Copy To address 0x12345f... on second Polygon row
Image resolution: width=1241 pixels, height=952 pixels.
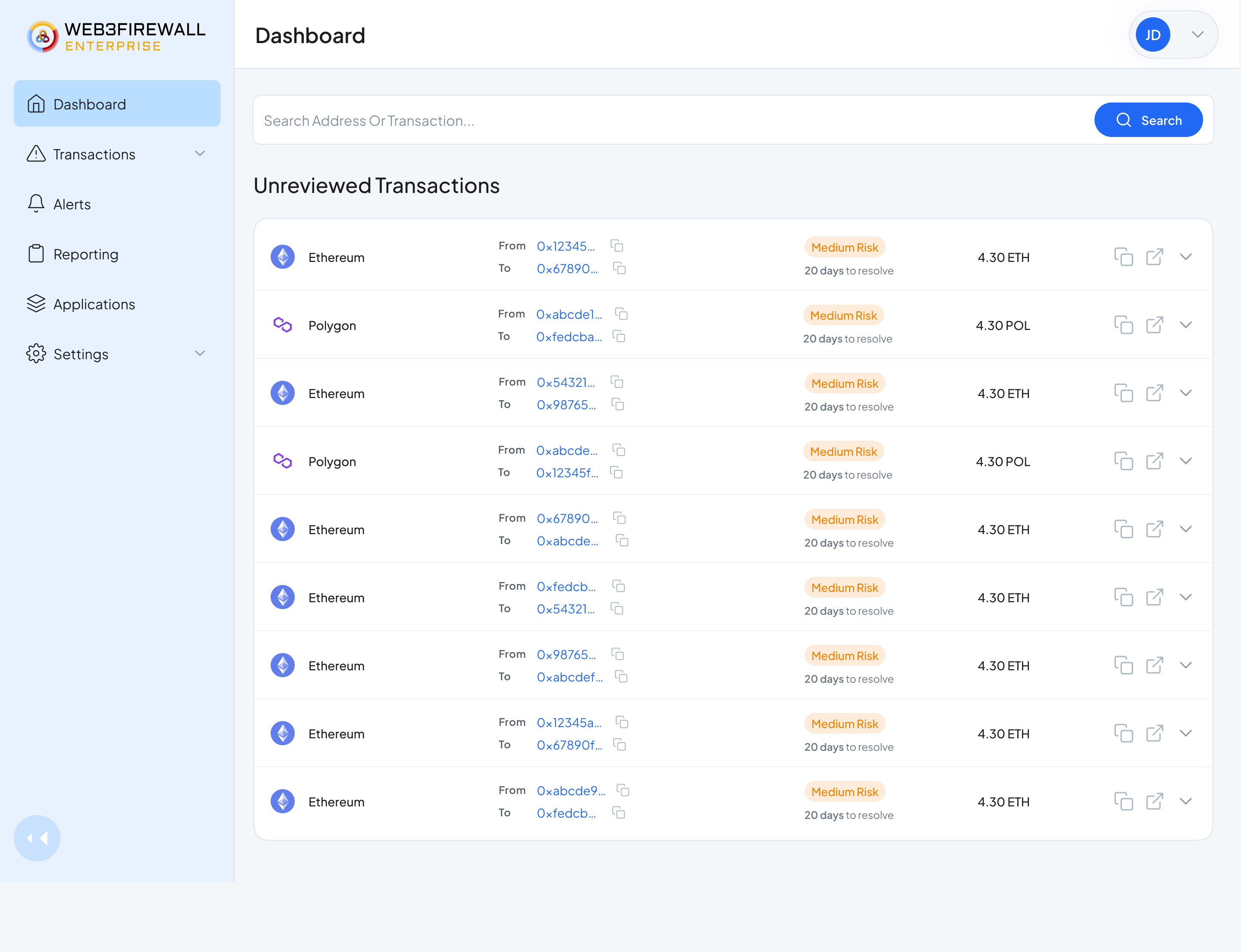(616, 472)
